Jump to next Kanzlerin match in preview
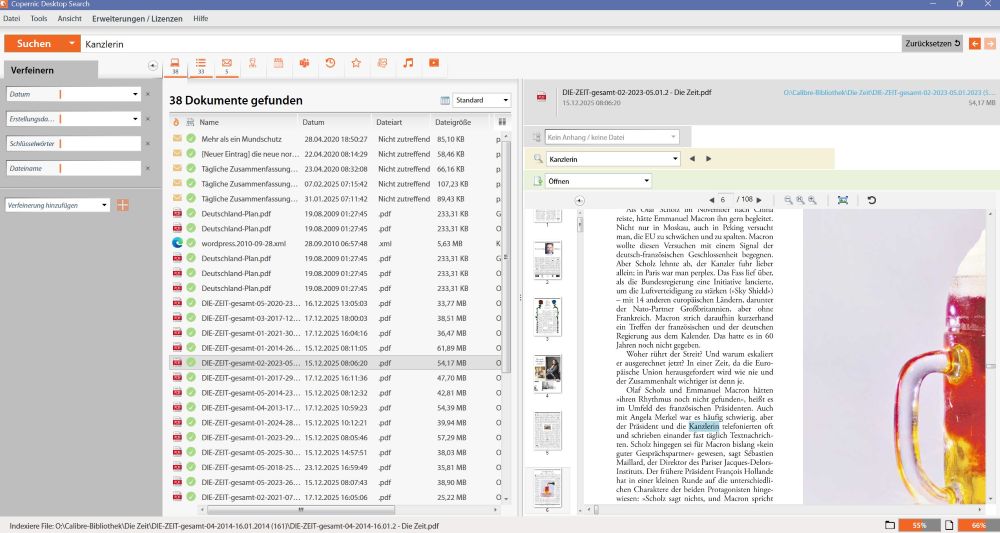 (x=709, y=159)
